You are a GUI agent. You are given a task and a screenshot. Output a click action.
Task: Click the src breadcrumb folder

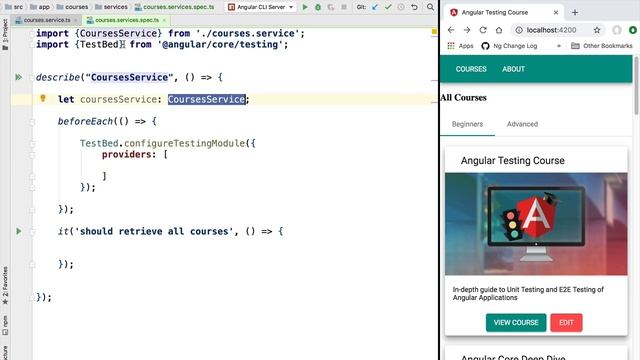point(14,7)
